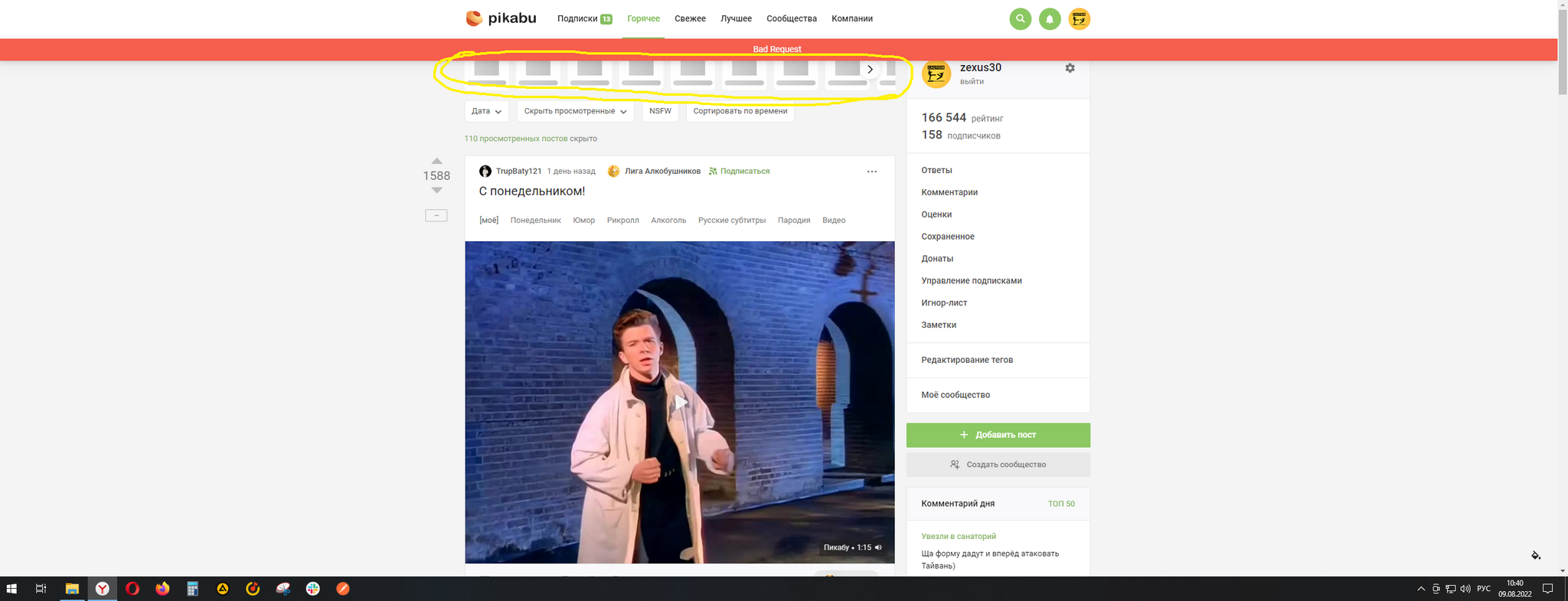Screen dimensions: 1568x601
Task: Open the green search icon
Action: click(1020, 19)
